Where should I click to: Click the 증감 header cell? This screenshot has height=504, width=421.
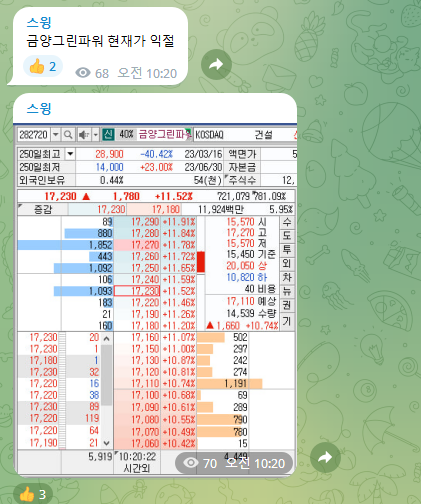coord(43,209)
